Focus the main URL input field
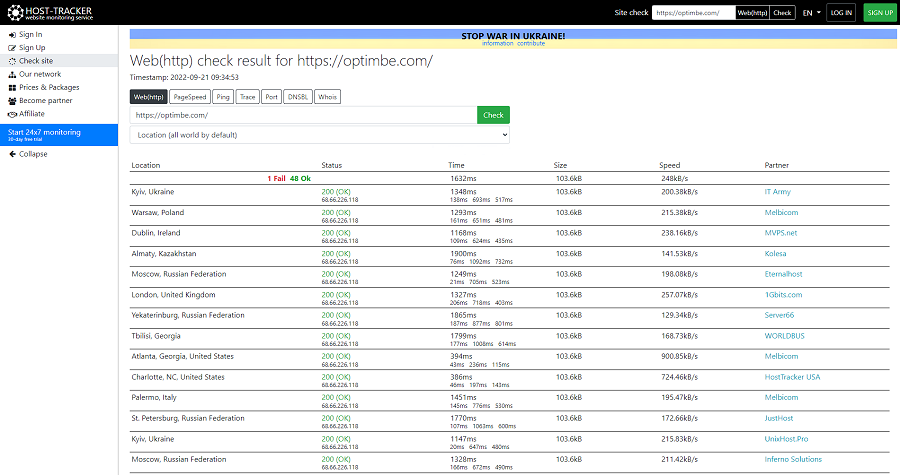Image resolution: width=900 pixels, height=475 pixels. point(304,115)
